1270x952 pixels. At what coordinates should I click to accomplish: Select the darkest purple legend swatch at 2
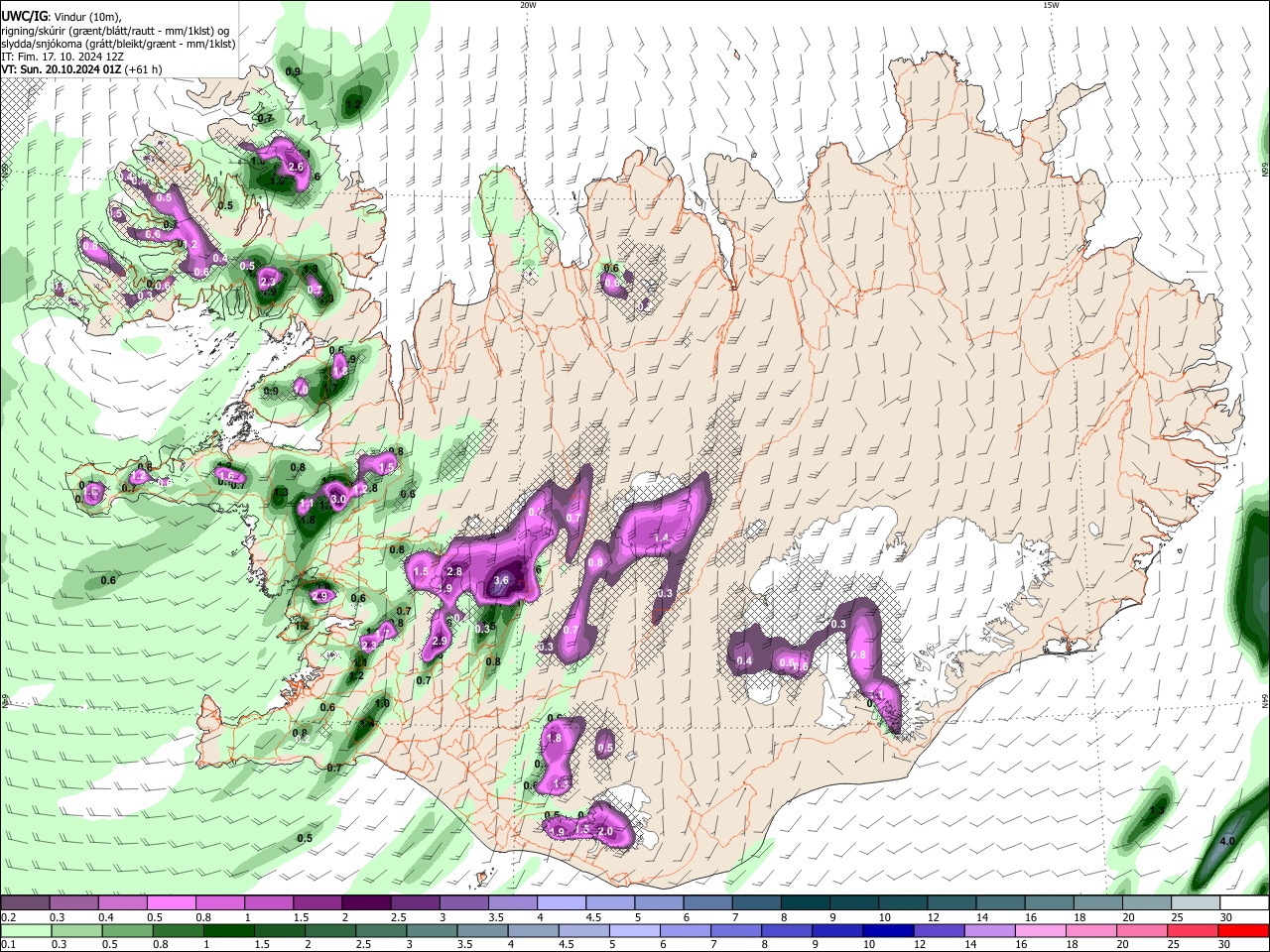tap(365, 903)
